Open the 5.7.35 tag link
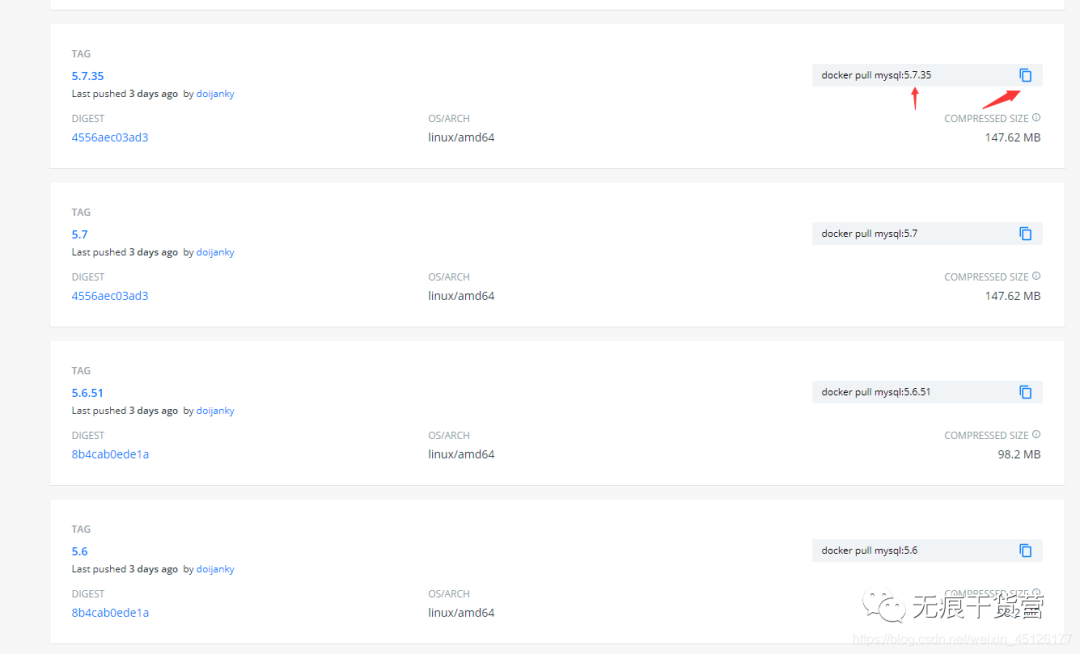Screen dimensions: 1080x654 click(x=88, y=76)
